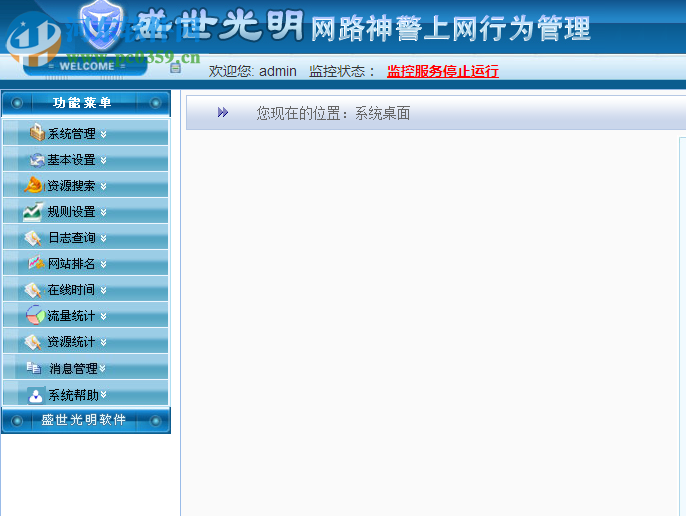Image resolution: width=686 pixels, height=516 pixels.
Task: Open the 规则设置 menu
Action: click(85, 211)
